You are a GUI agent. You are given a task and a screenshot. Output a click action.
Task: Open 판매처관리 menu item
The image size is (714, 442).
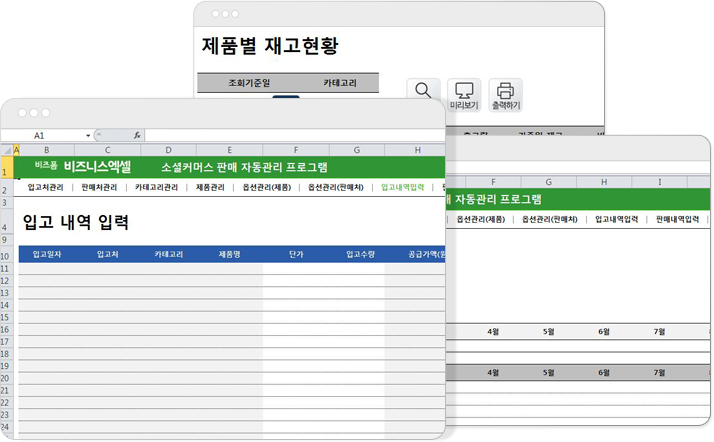pyautogui.click(x=99, y=187)
